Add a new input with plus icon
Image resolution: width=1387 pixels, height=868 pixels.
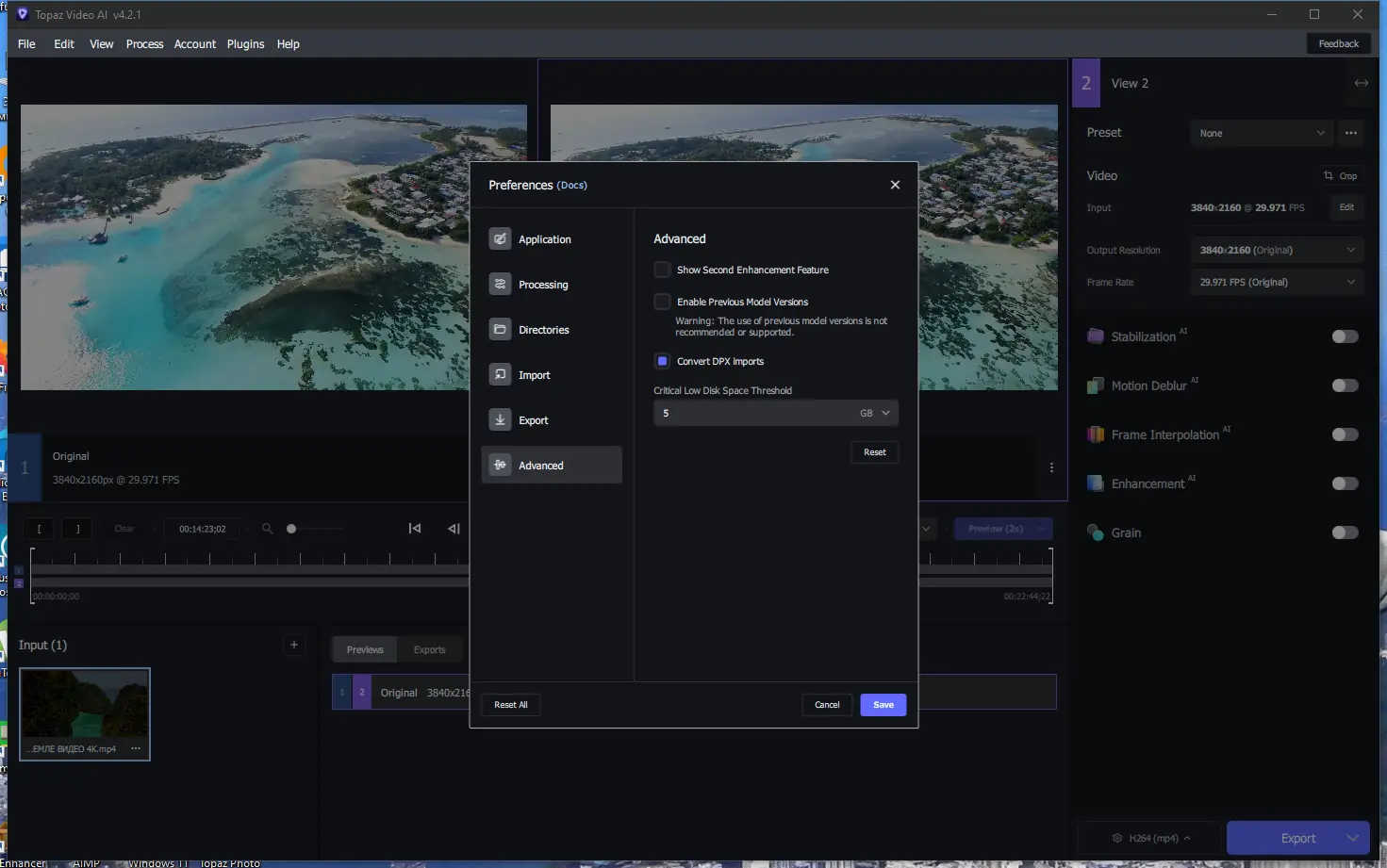(x=294, y=645)
